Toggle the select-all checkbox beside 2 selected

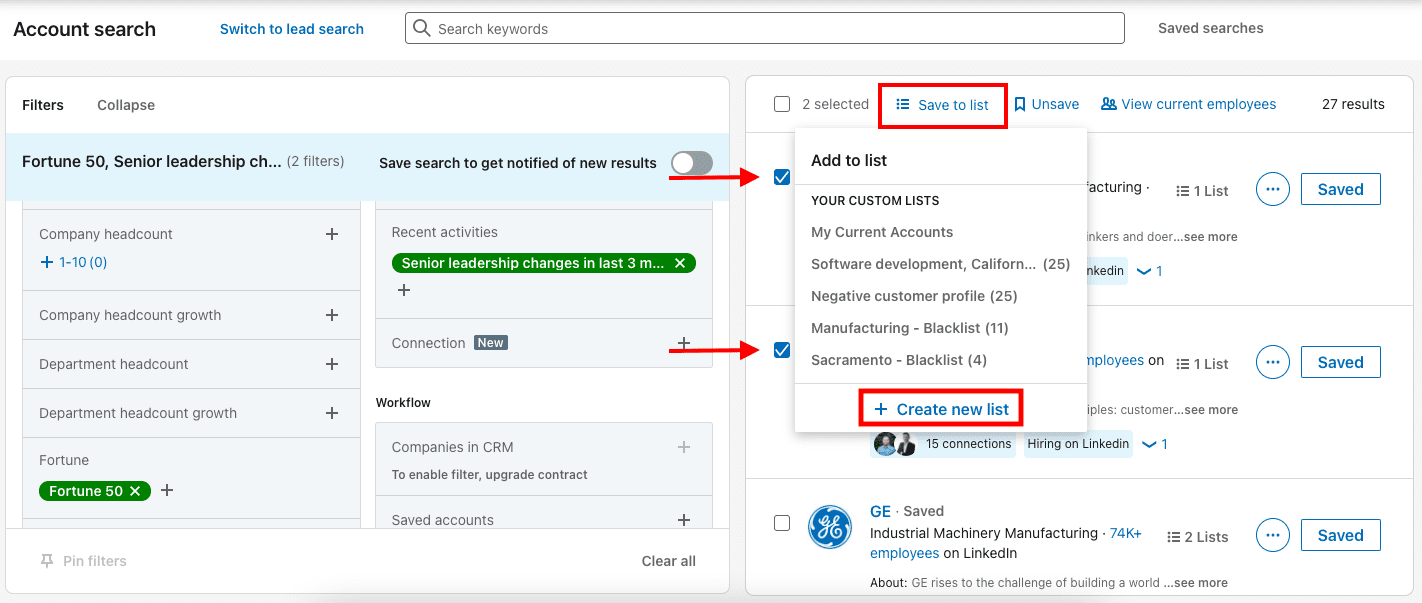coord(782,104)
